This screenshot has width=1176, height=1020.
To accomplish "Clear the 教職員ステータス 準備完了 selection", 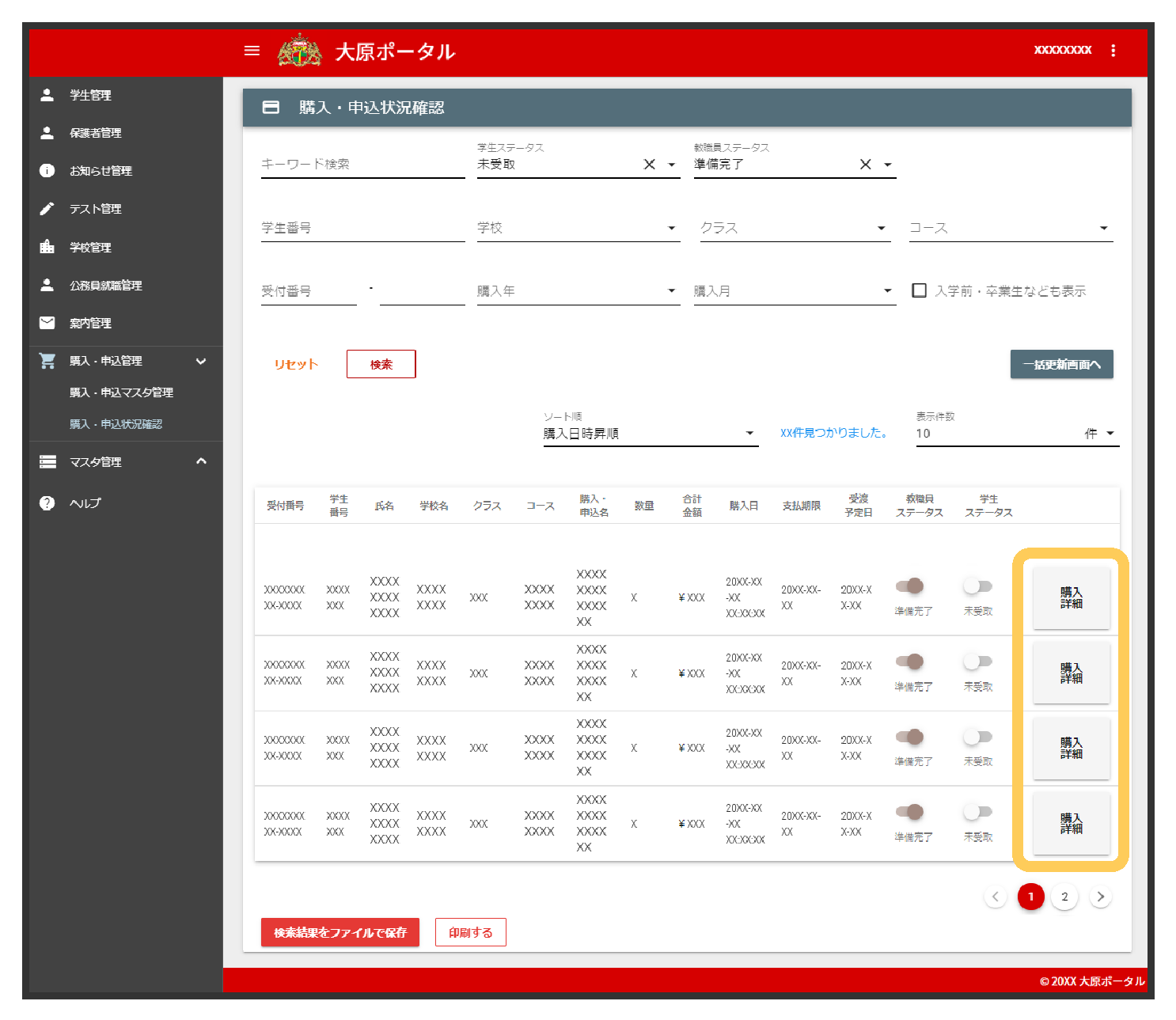I will (866, 165).
